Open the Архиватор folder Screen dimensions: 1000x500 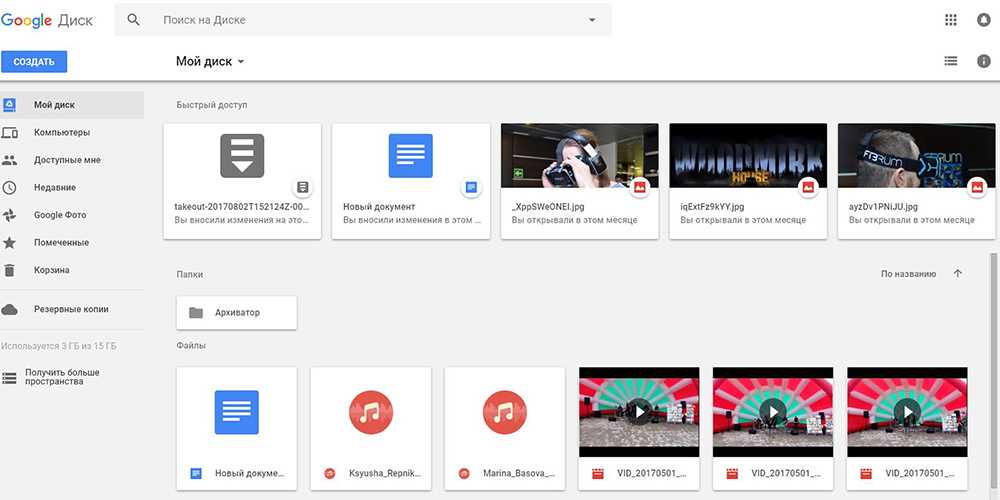click(237, 312)
